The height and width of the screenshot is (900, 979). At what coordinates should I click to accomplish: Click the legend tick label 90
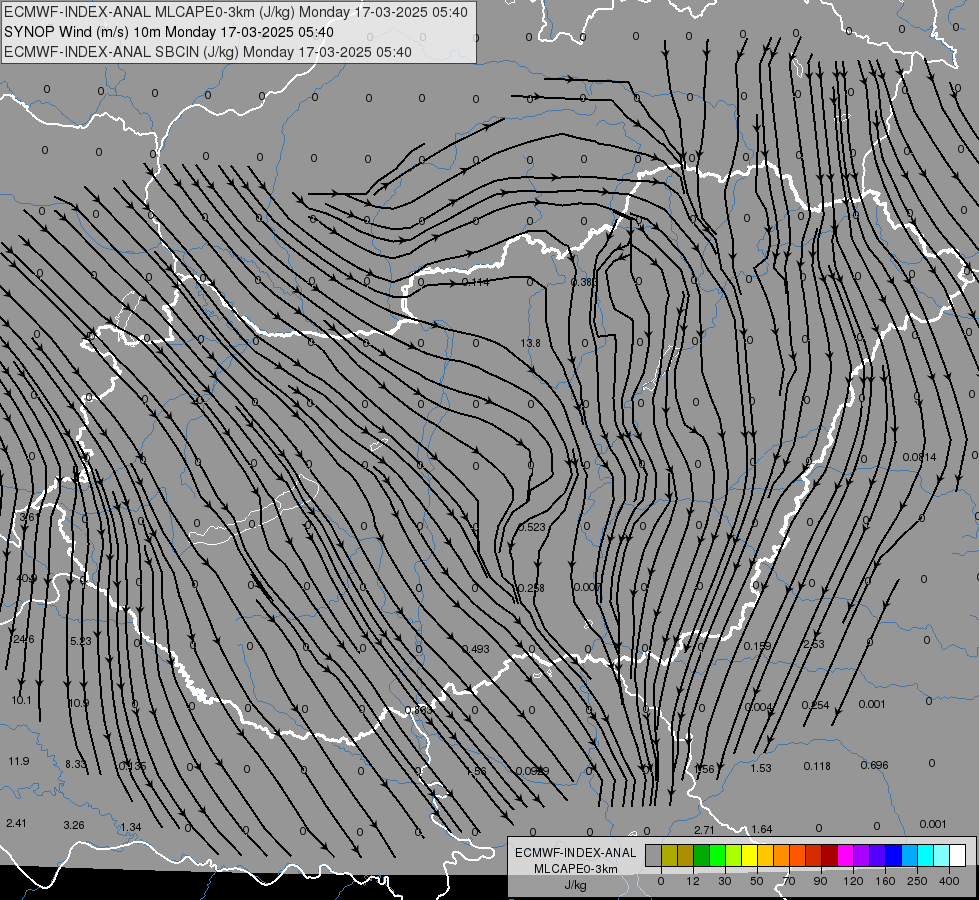point(820,881)
